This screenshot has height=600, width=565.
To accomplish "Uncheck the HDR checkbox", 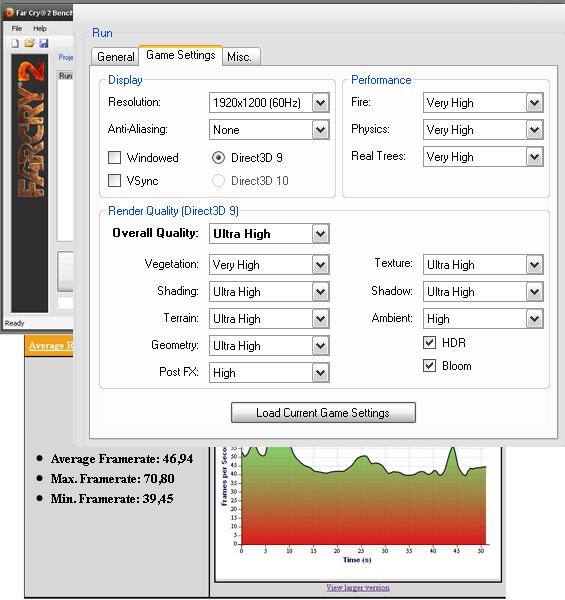I will tap(430, 342).
